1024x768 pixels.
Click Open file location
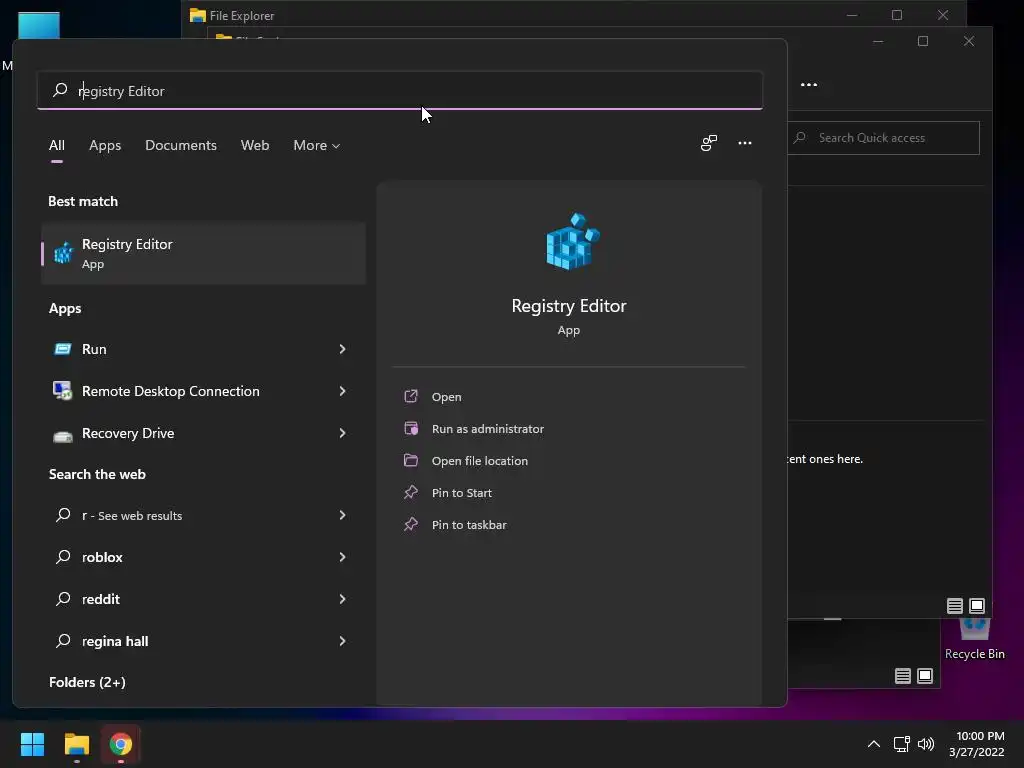click(480, 461)
